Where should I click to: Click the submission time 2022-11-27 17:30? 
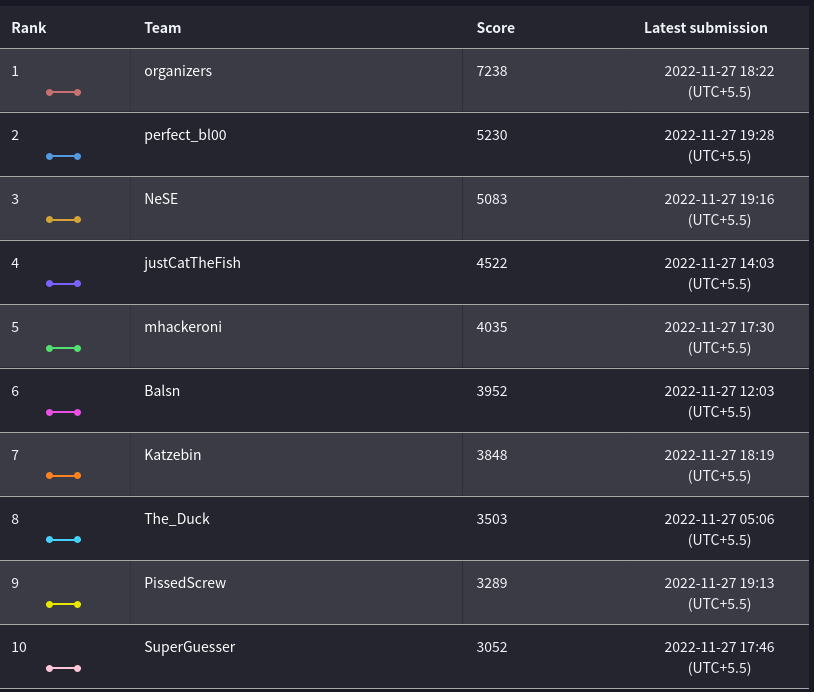719,327
